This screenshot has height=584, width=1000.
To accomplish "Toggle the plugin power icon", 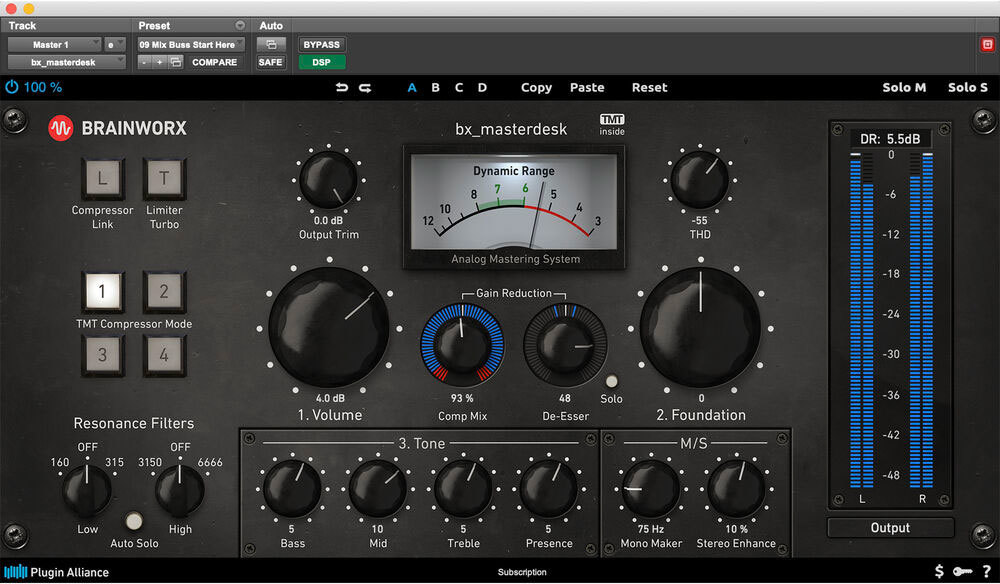I will (x=12, y=87).
